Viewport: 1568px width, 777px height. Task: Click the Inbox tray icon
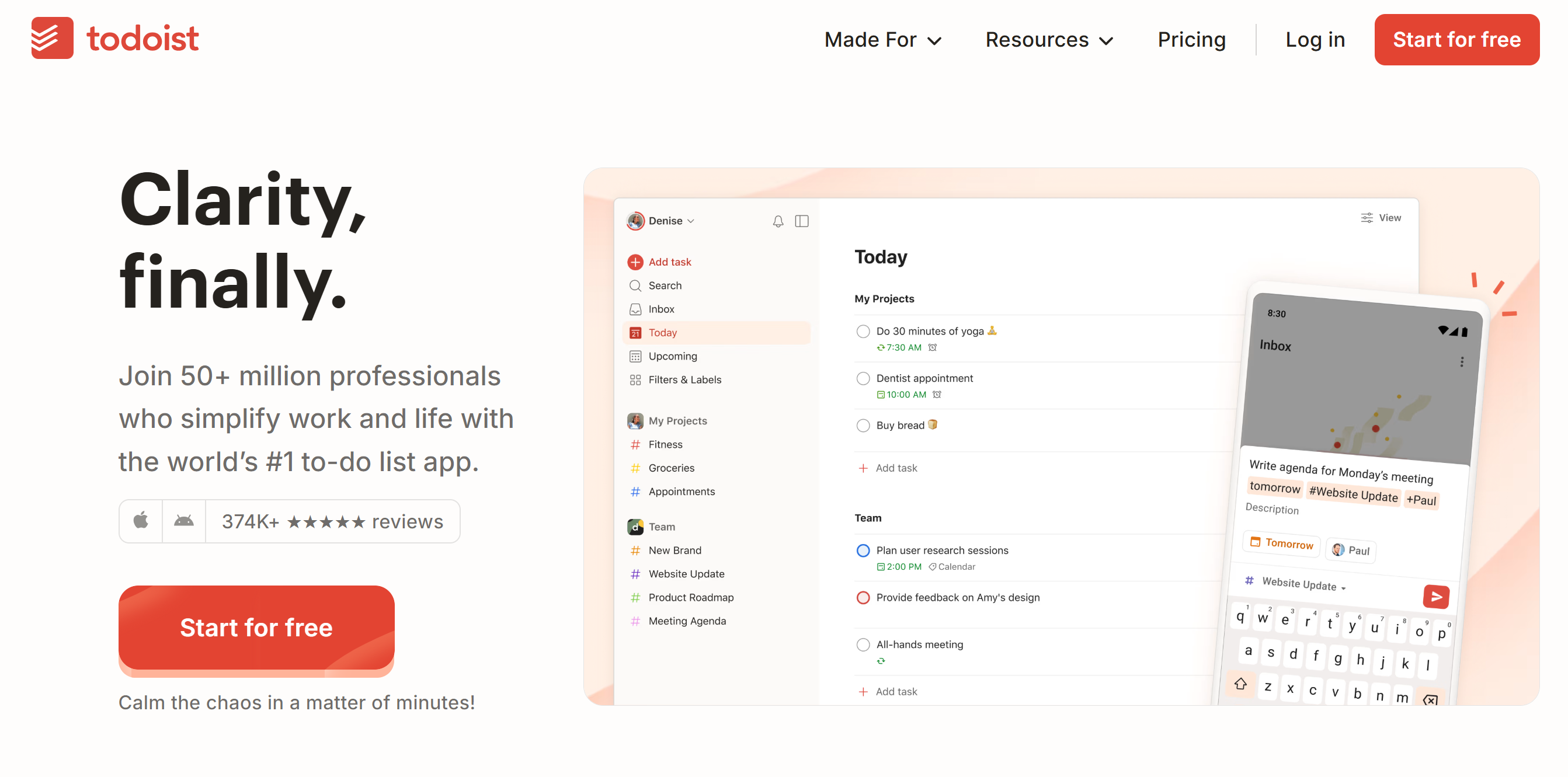635,309
